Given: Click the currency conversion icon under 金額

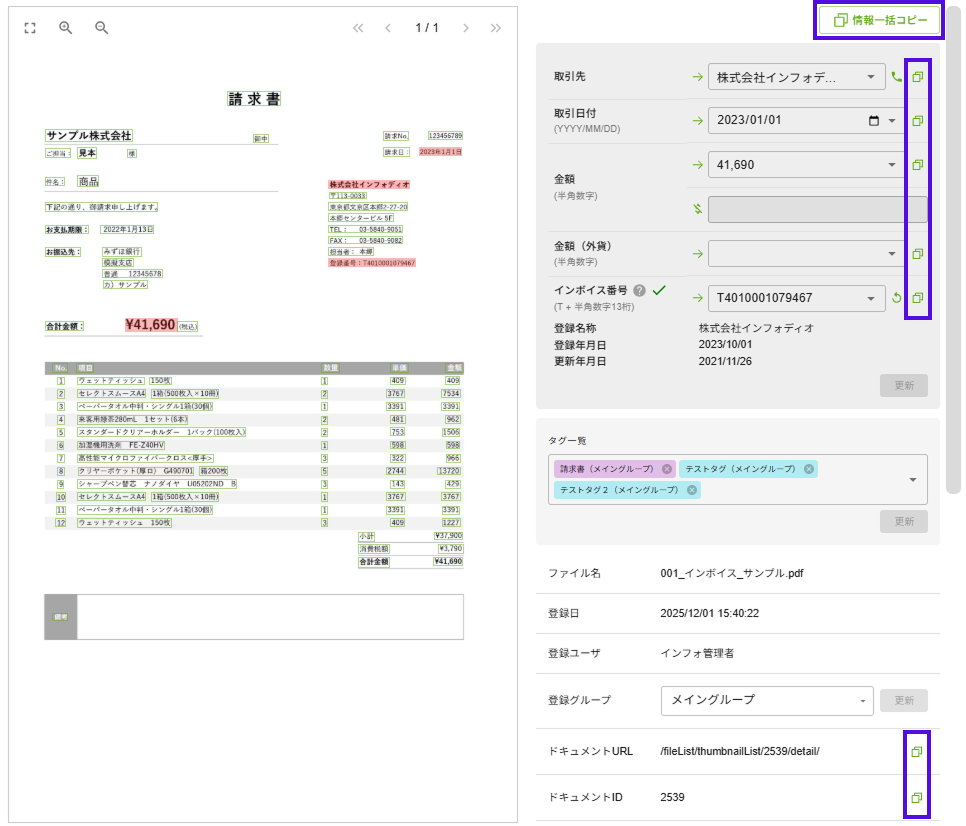Looking at the screenshot, I should [x=697, y=209].
